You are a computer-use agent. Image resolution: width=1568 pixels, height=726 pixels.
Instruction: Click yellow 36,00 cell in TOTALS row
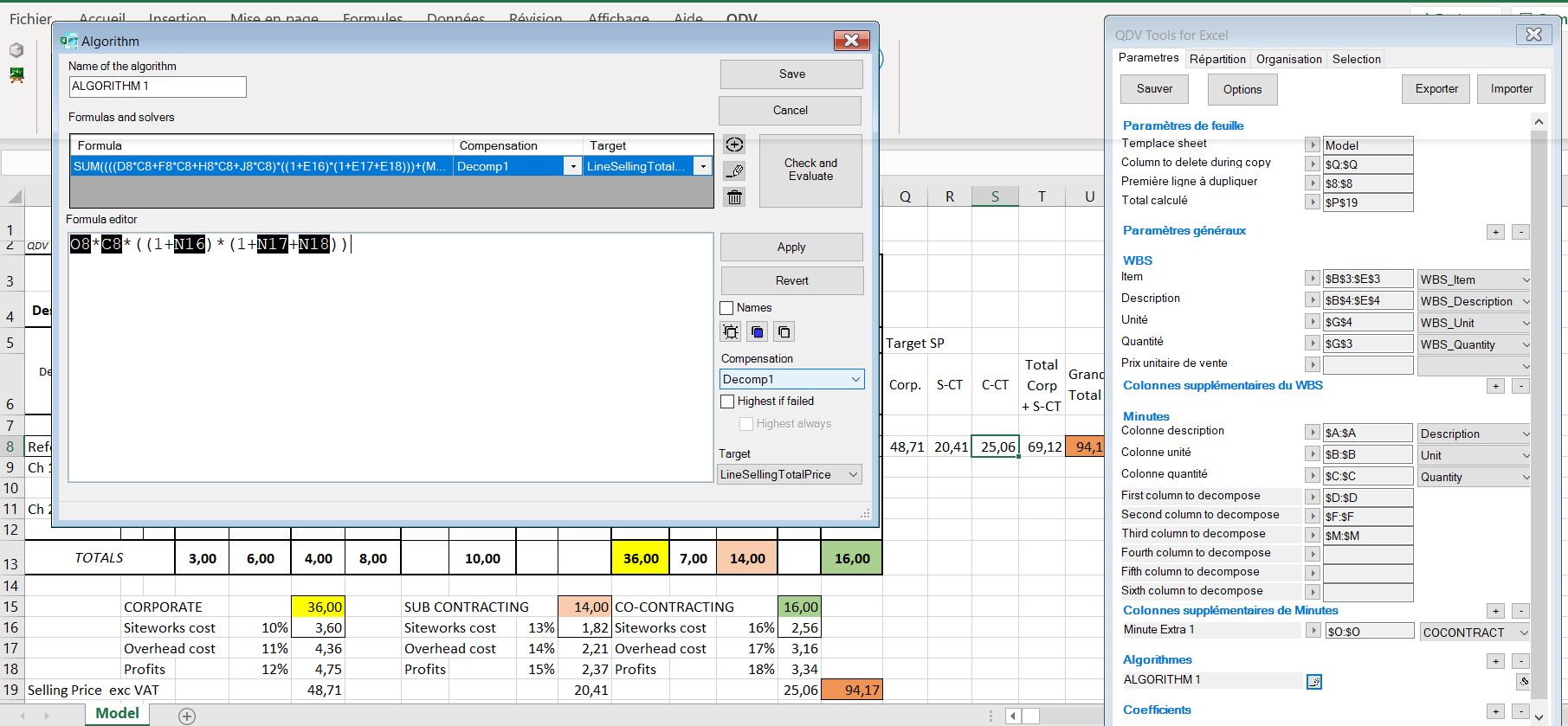click(x=642, y=558)
